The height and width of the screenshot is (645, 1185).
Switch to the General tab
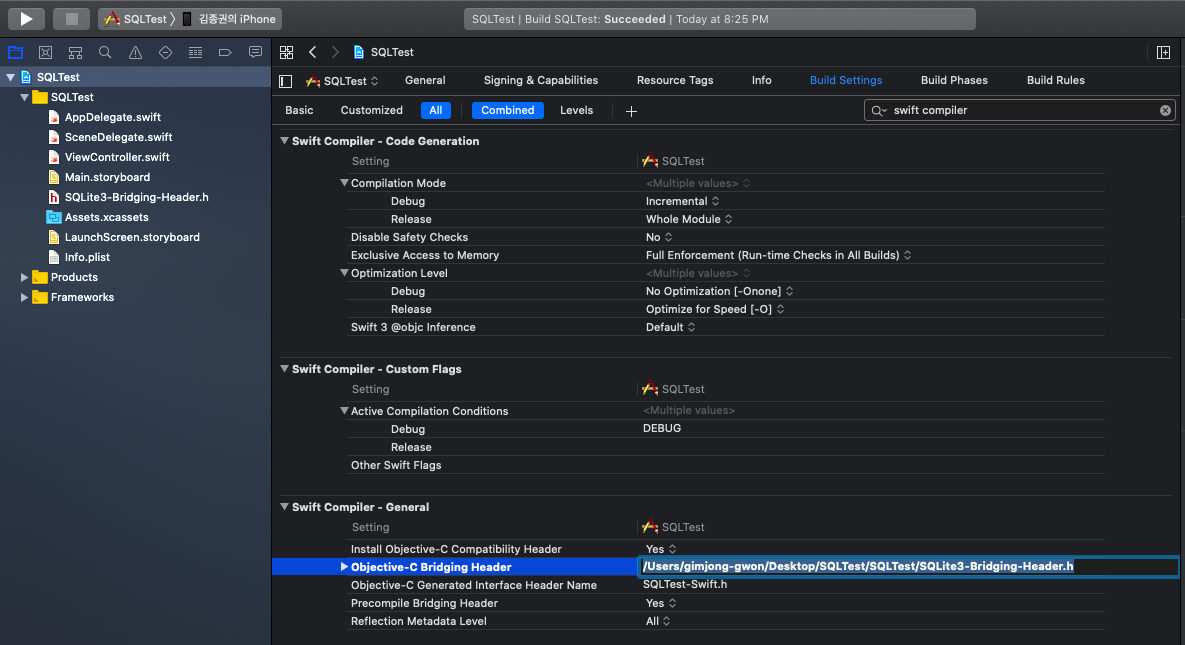tap(425, 80)
